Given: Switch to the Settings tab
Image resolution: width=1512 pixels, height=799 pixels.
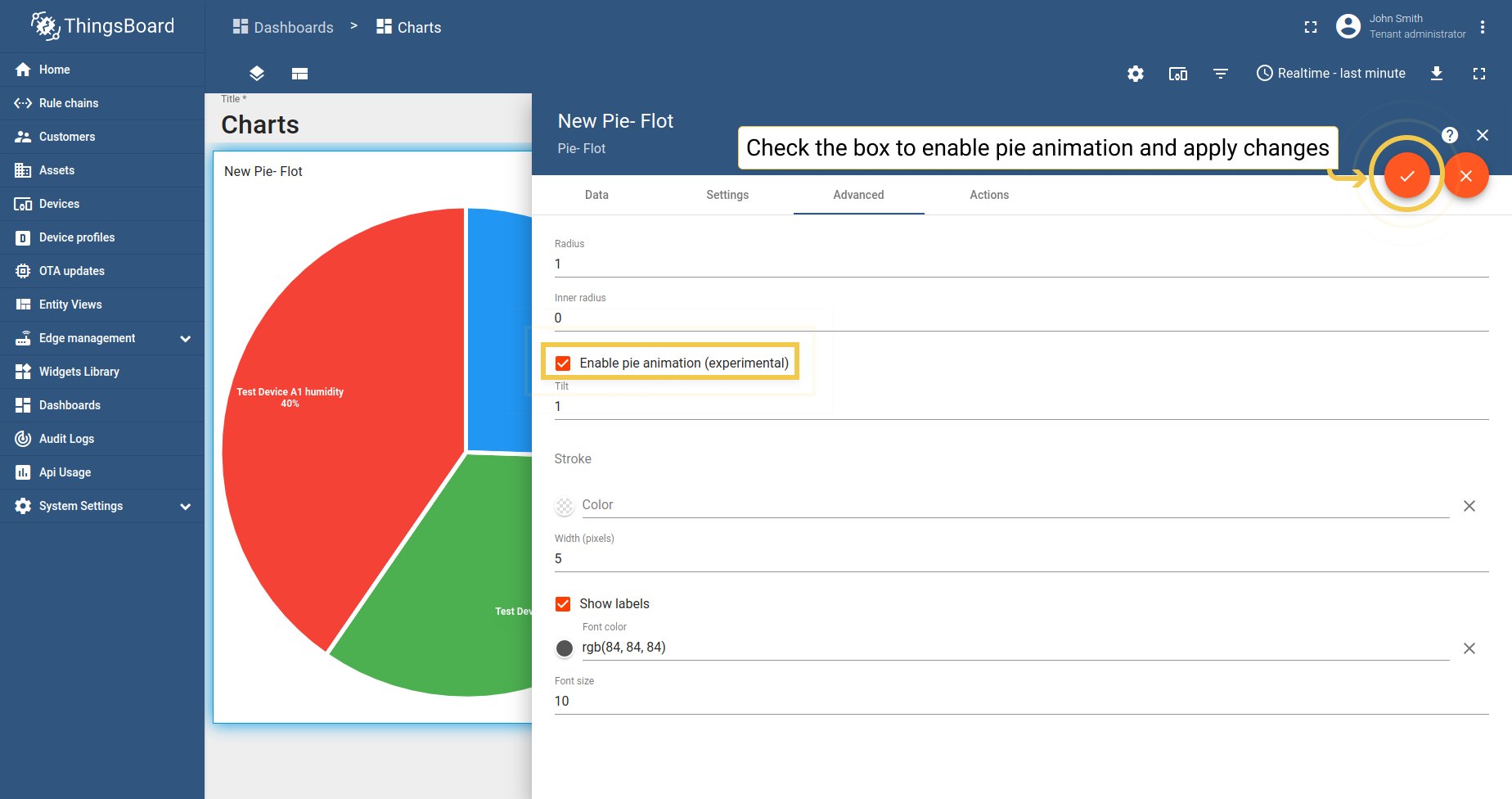Looking at the screenshot, I should coord(727,195).
